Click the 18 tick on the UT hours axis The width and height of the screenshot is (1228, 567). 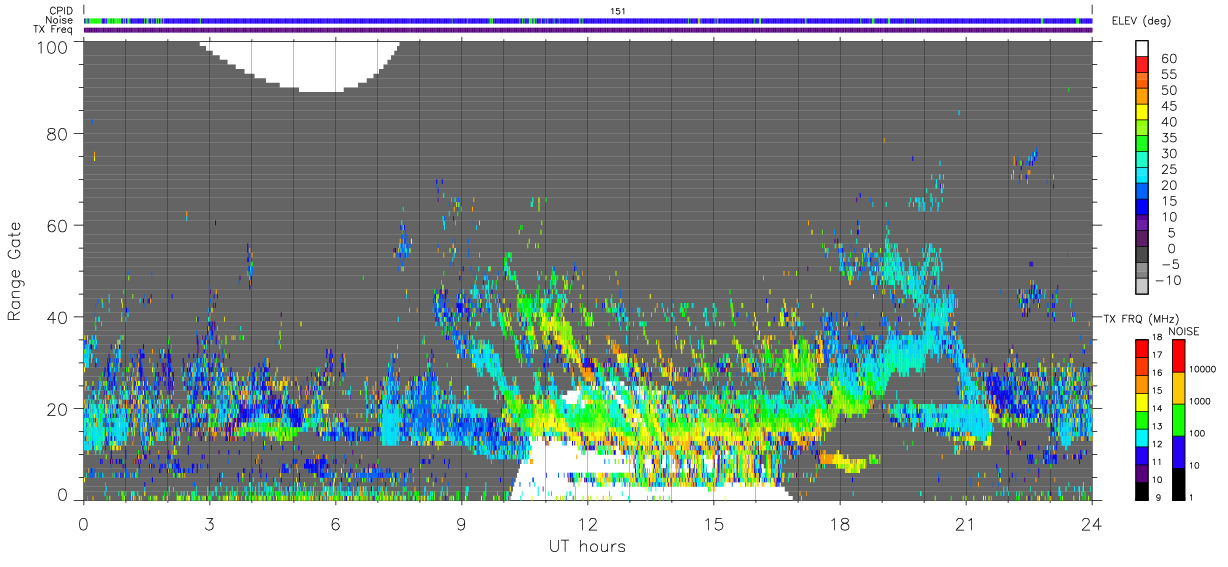(x=840, y=524)
